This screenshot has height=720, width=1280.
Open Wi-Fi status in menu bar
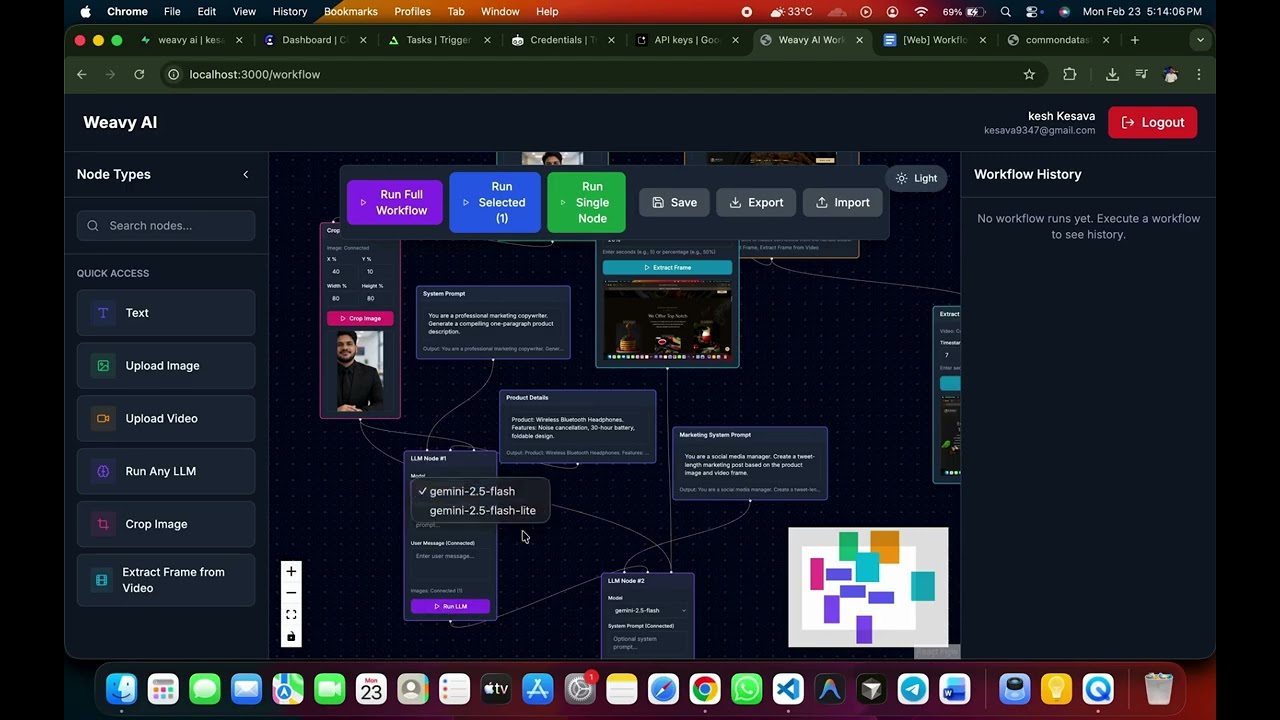921,11
